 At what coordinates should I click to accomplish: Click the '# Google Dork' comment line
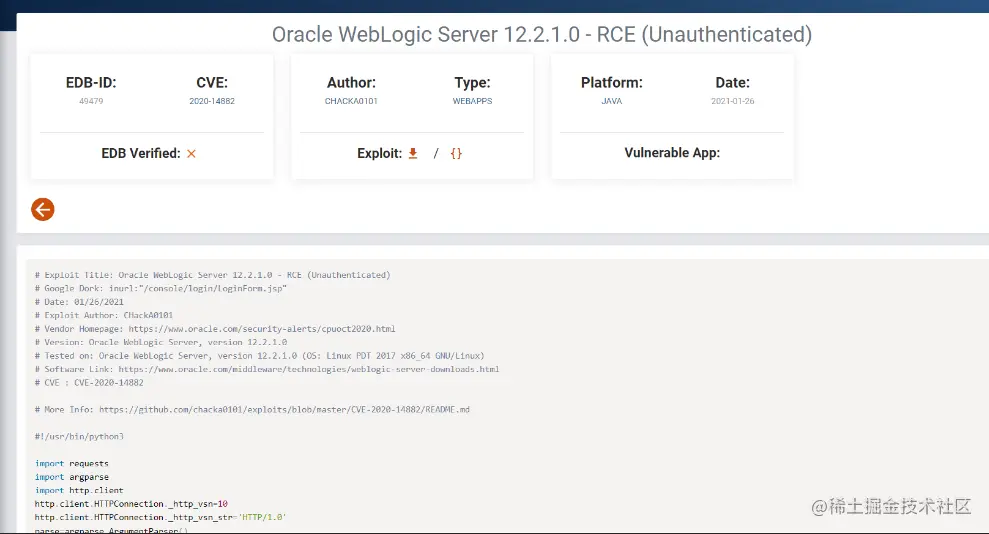161,288
